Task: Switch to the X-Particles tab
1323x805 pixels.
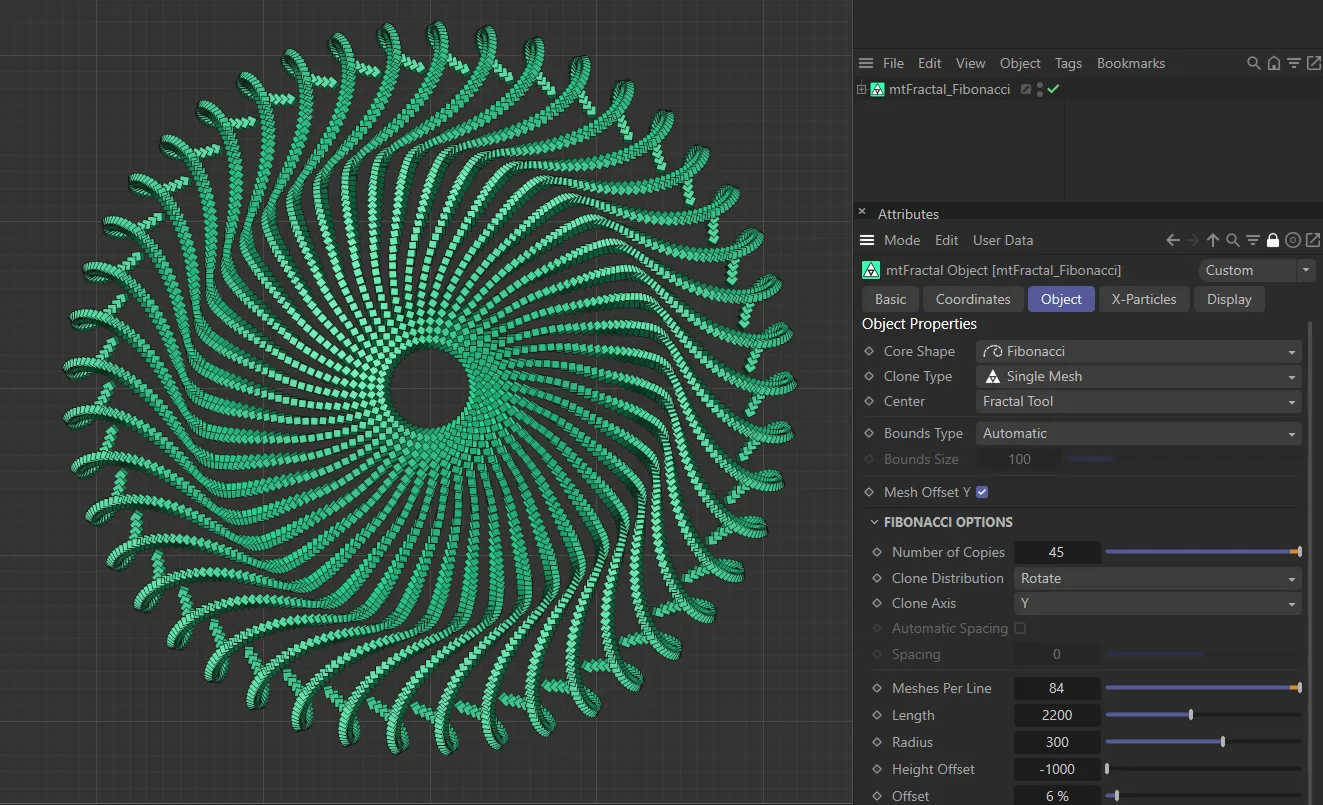Action: pyautogui.click(x=1143, y=298)
